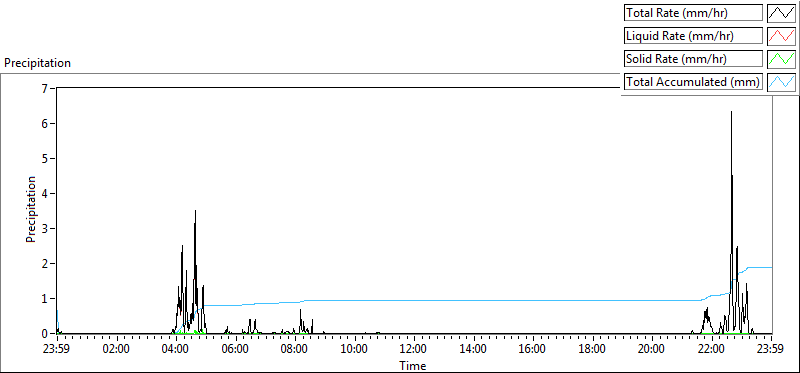Click the tallest precipitation peak near 22:40
This screenshot has width=800, height=373.
click(x=731, y=112)
